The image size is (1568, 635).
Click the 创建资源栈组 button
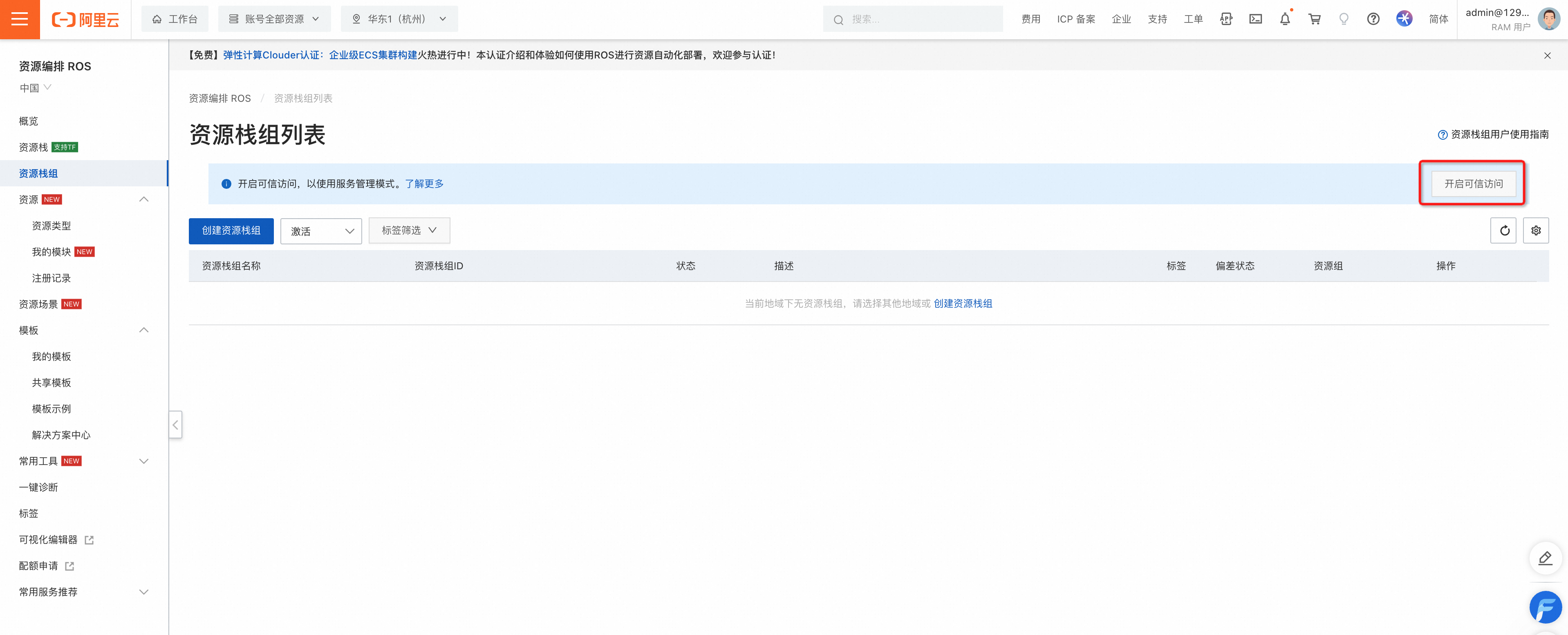pos(231,230)
